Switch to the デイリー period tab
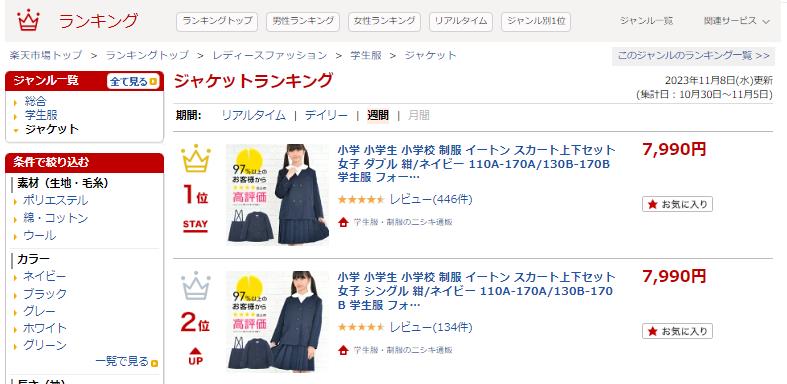This screenshot has height=384, width=787. tap(326, 115)
